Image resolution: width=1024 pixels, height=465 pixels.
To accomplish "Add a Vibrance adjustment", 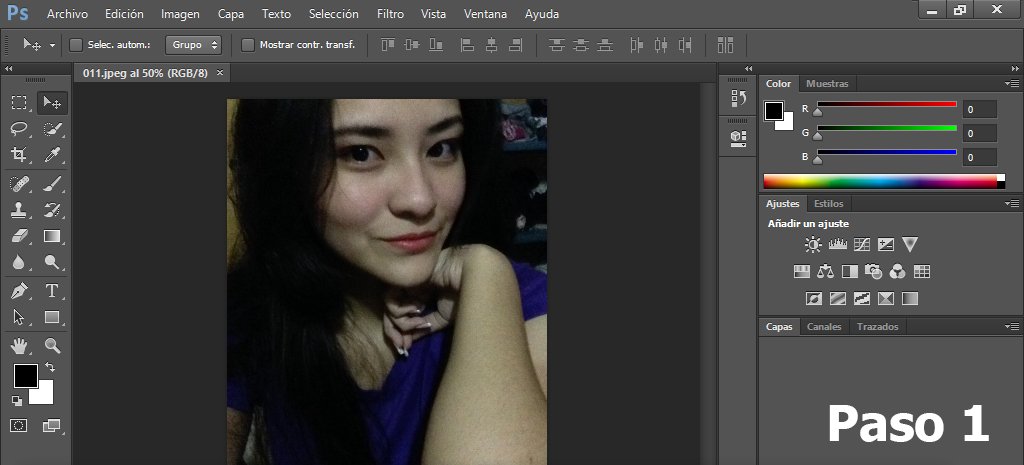I will click(x=910, y=244).
